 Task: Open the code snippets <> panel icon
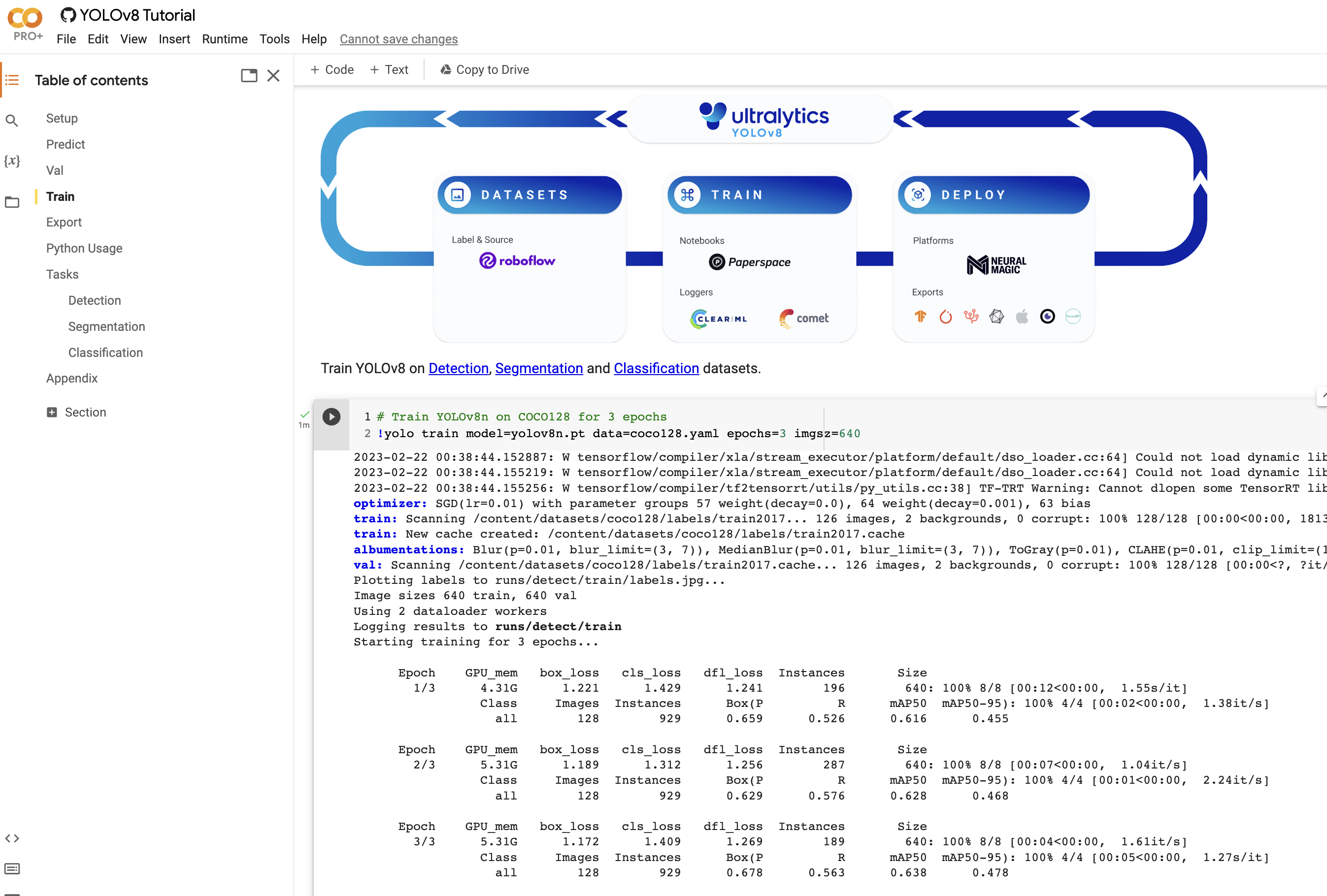(x=13, y=838)
